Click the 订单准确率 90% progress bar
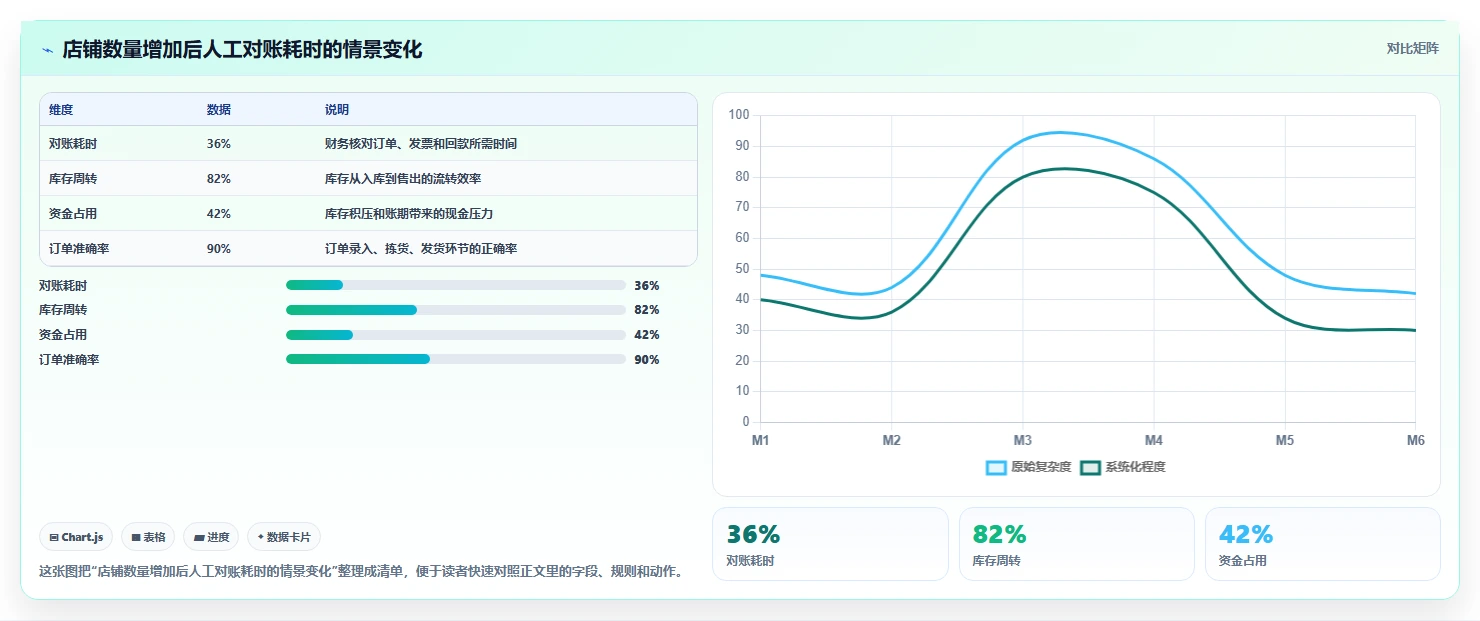Image resolution: width=1480 pixels, height=621 pixels. click(456, 360)
